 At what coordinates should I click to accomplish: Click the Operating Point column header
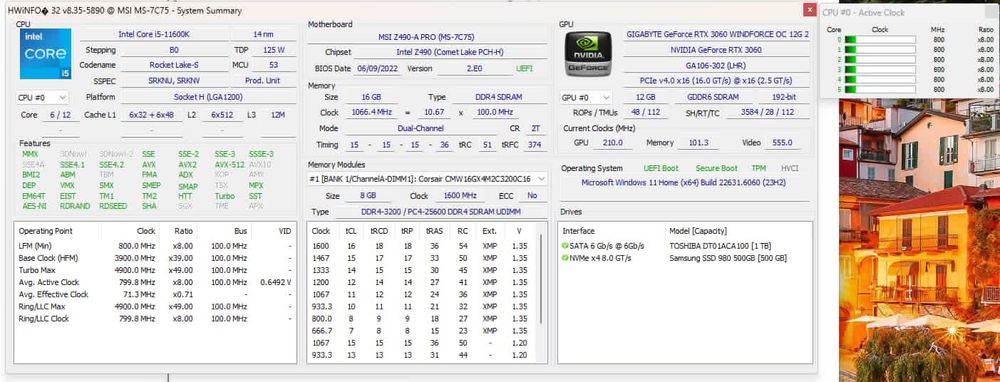point(45,231)
